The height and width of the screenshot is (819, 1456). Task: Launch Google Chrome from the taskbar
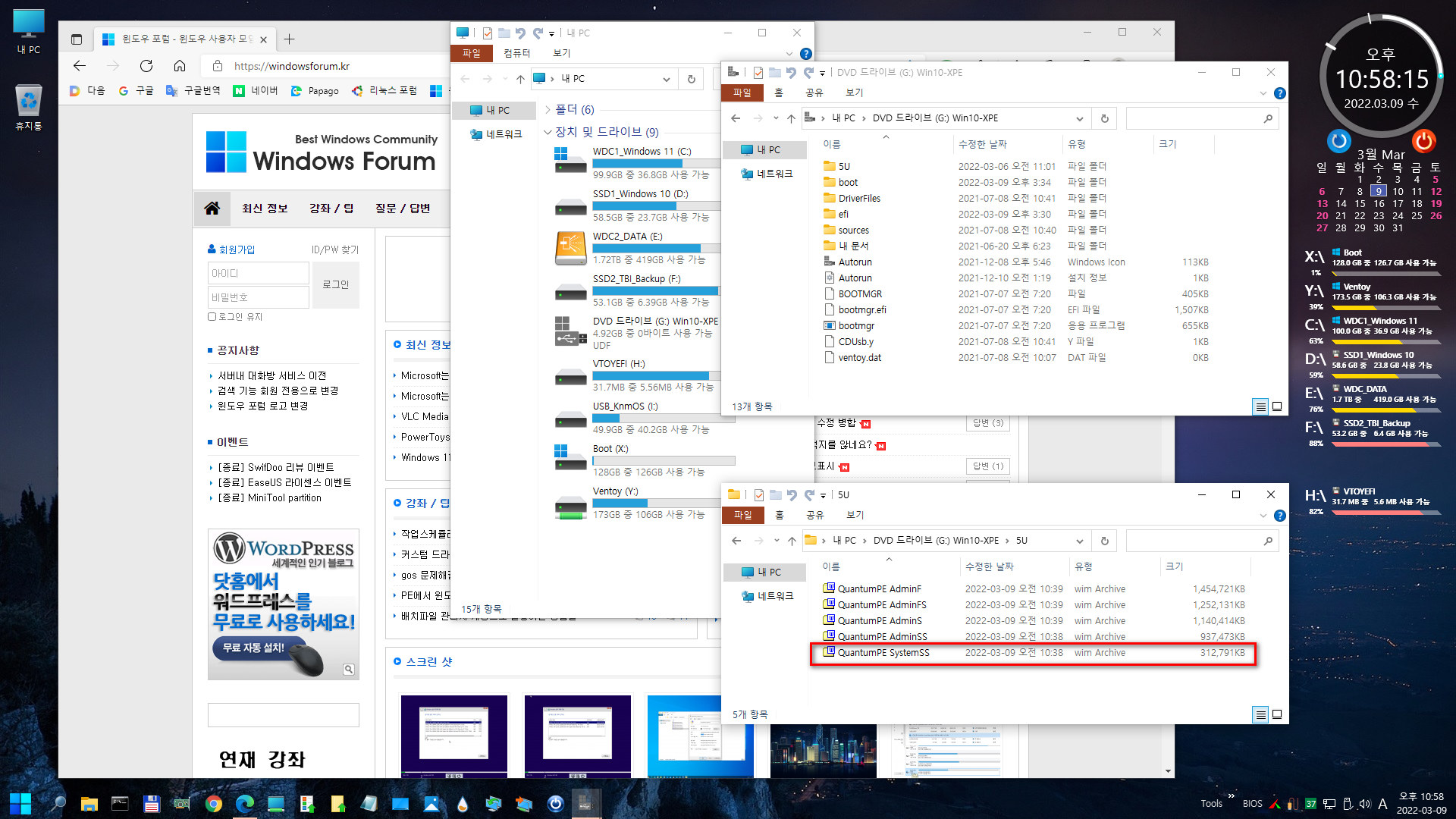(x=213, y=803)
